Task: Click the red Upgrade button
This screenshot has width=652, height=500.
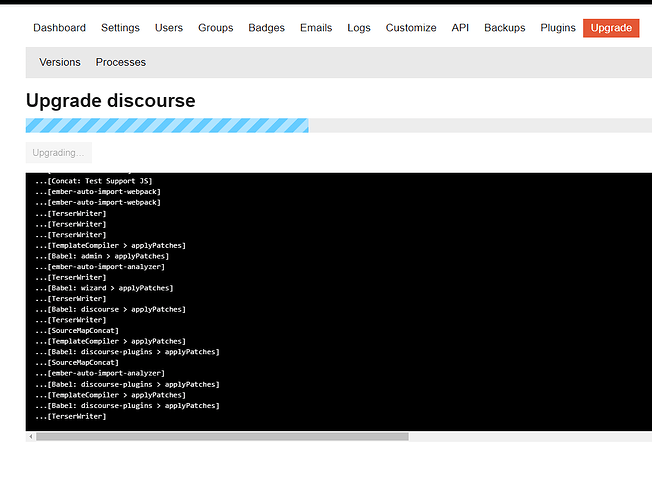Action: click(611, 28)
